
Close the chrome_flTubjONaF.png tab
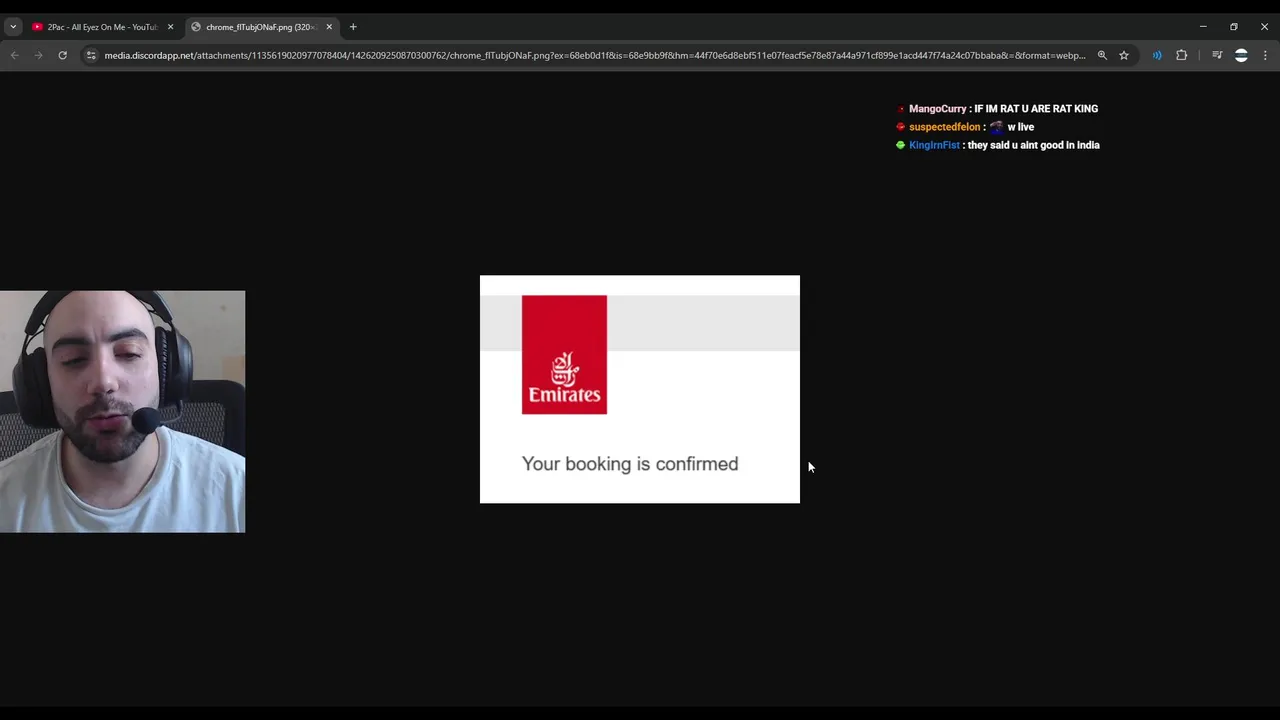point(329,27)
